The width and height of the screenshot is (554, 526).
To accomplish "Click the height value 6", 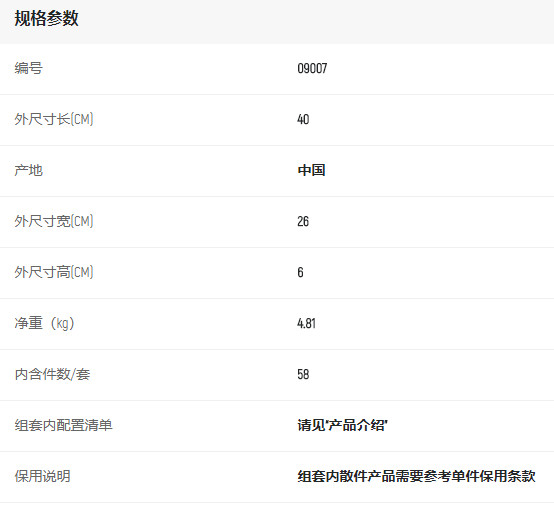I will coord(300,272).
